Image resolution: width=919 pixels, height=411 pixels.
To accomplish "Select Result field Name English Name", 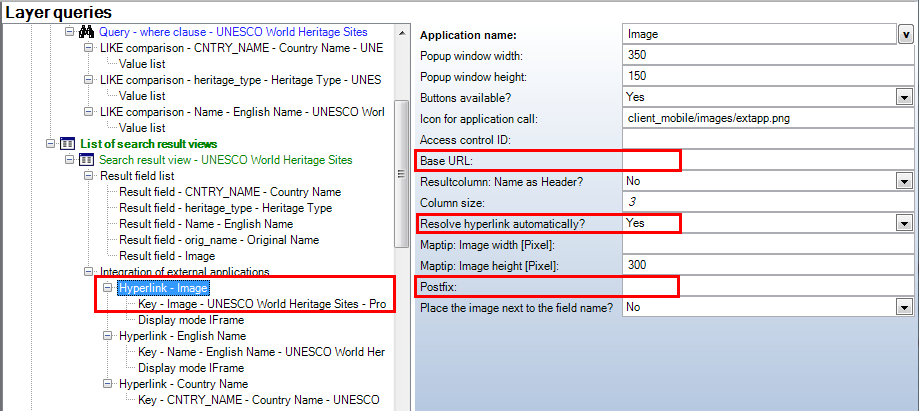I will coord(206,224).
